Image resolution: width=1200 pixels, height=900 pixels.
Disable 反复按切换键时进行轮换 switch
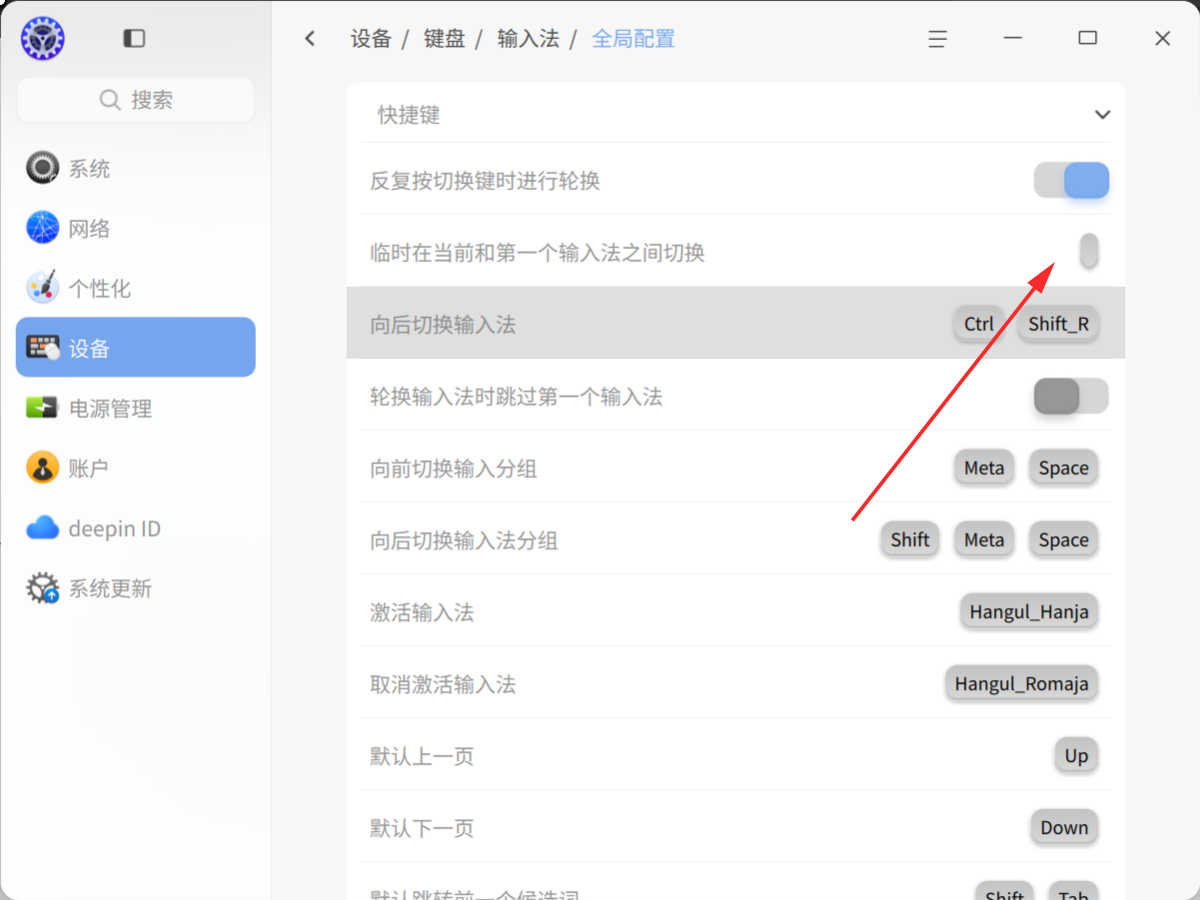coord(1071,181)
